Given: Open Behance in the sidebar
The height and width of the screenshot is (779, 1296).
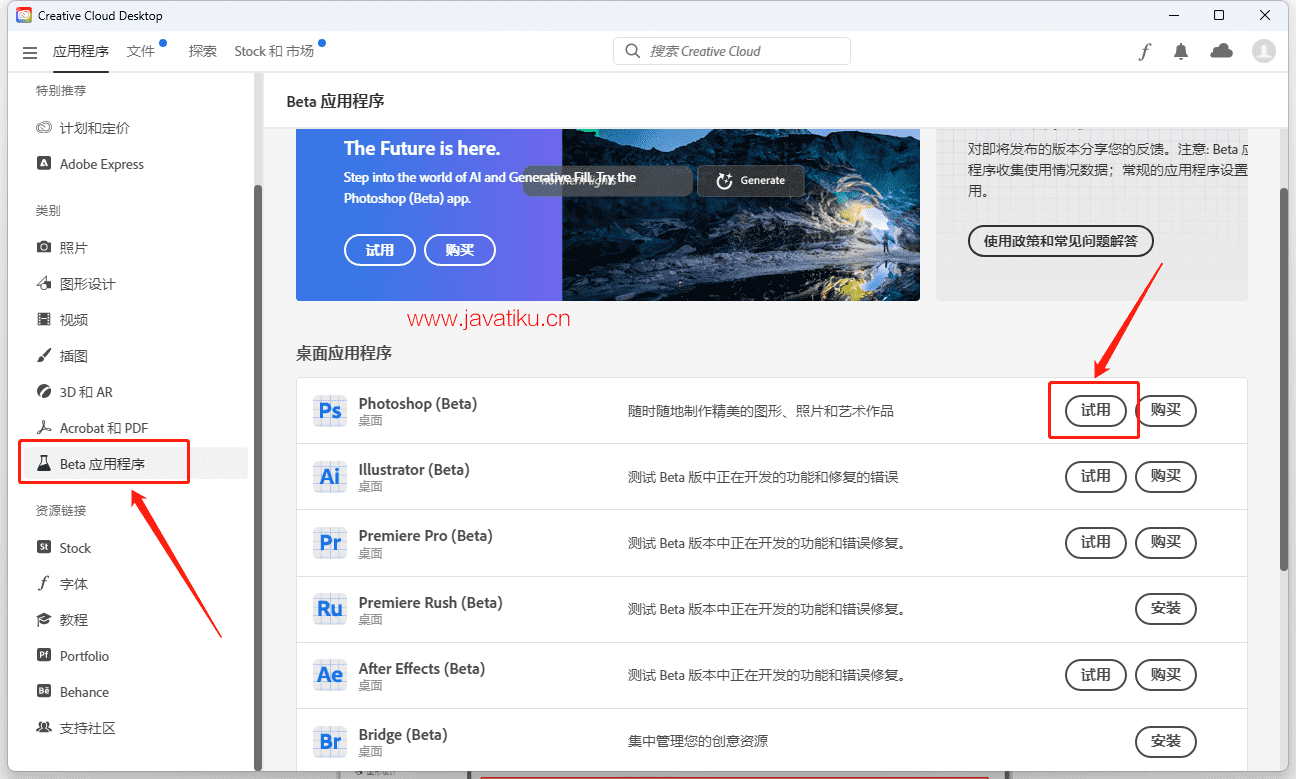Looking at the screenshot, I should tap(73, 692).
